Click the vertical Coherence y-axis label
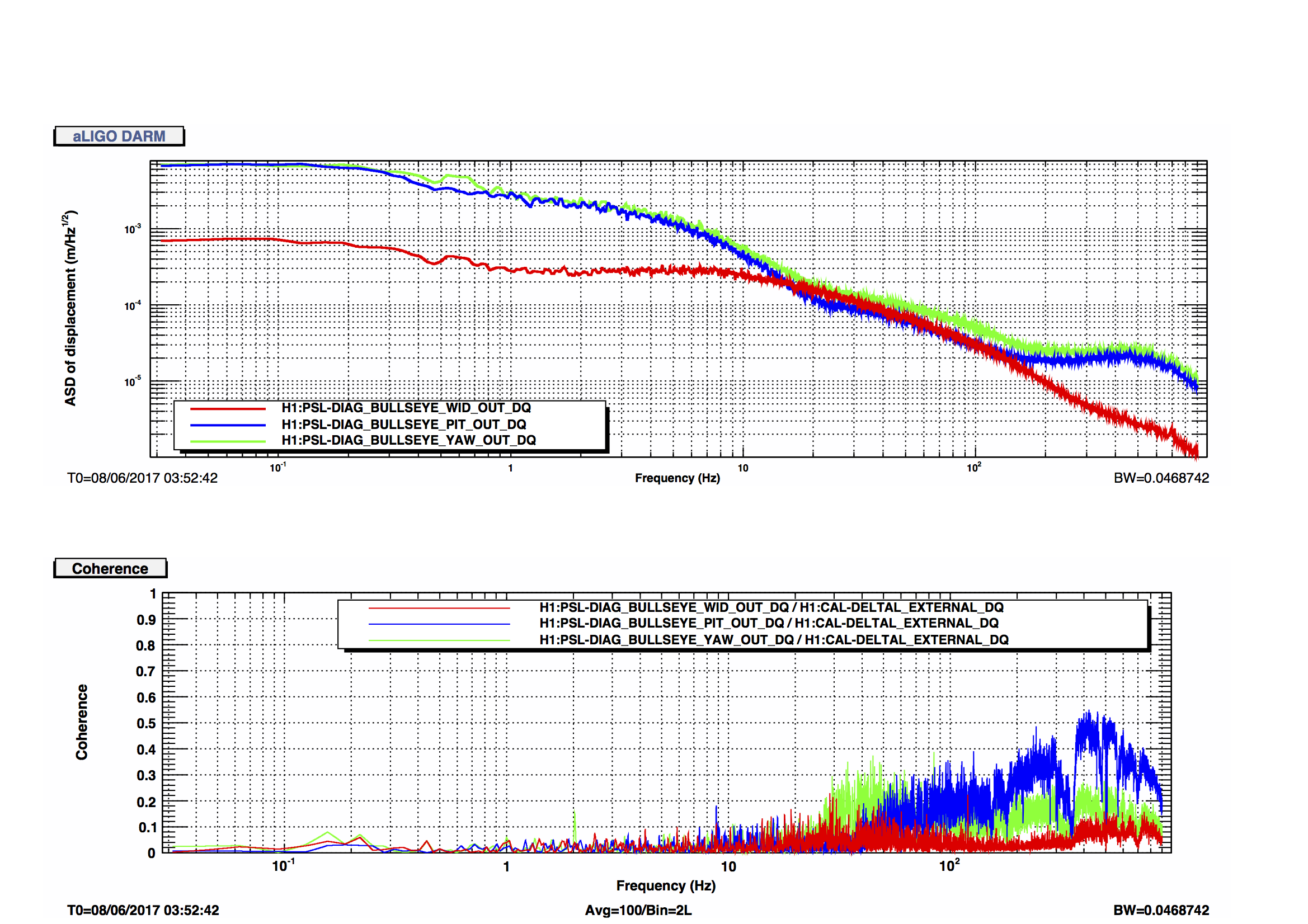 82,722
